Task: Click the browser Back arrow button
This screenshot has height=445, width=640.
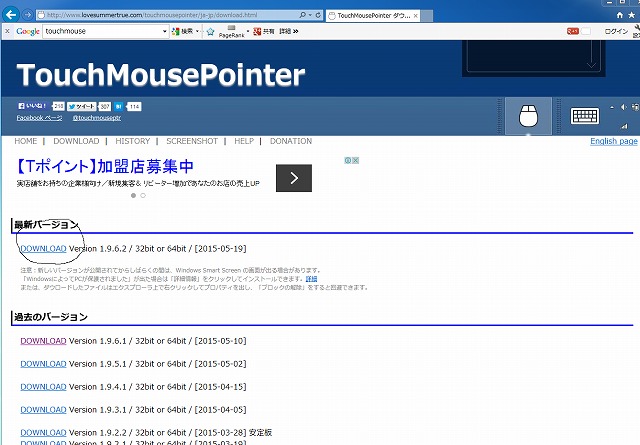Action: point(11,15)
